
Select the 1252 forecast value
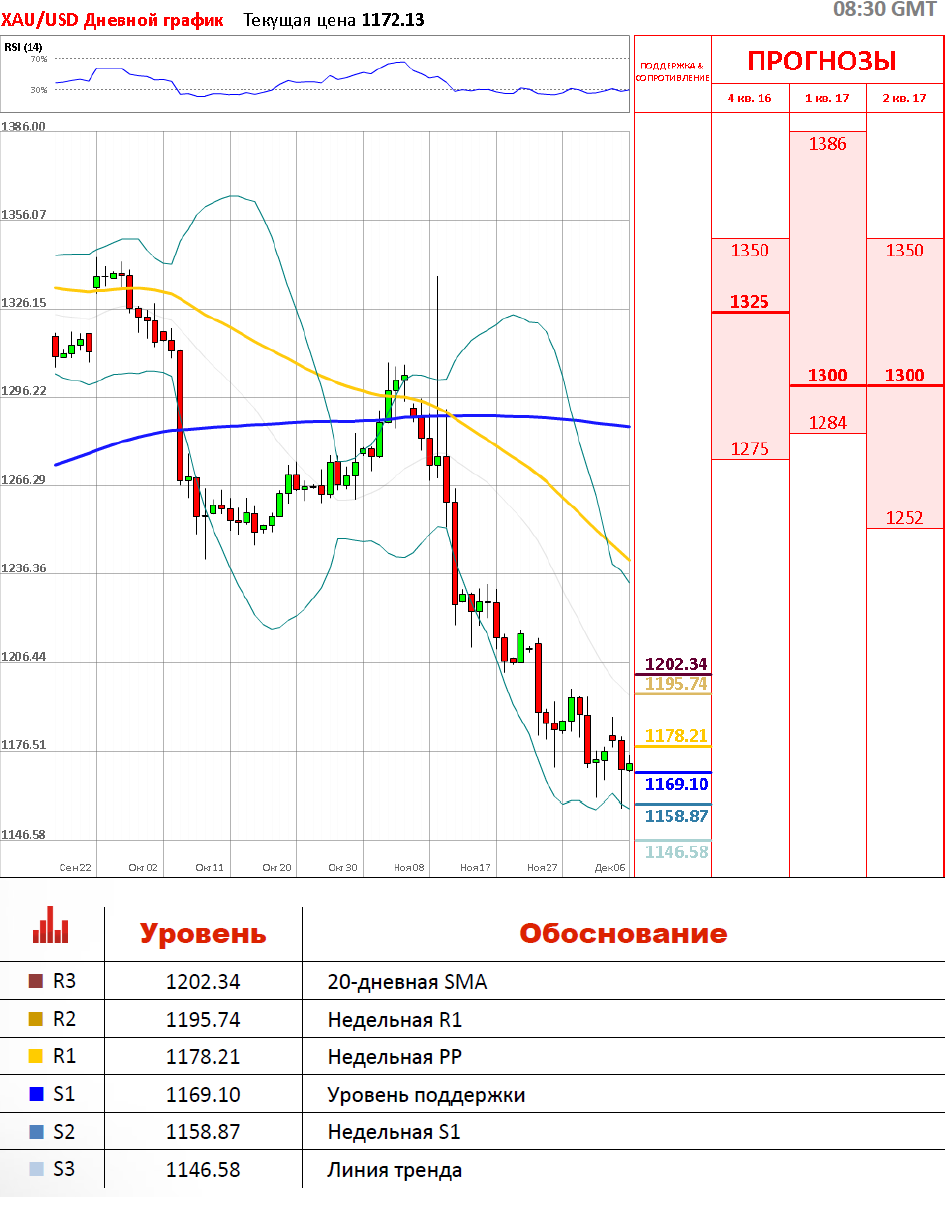(904, 518)
